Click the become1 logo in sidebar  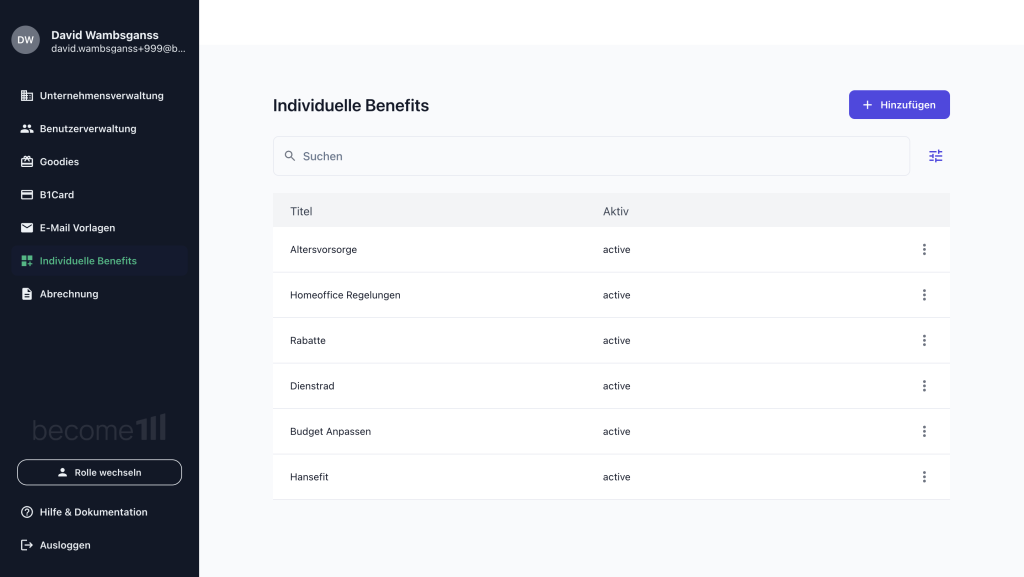click(99, 429)
